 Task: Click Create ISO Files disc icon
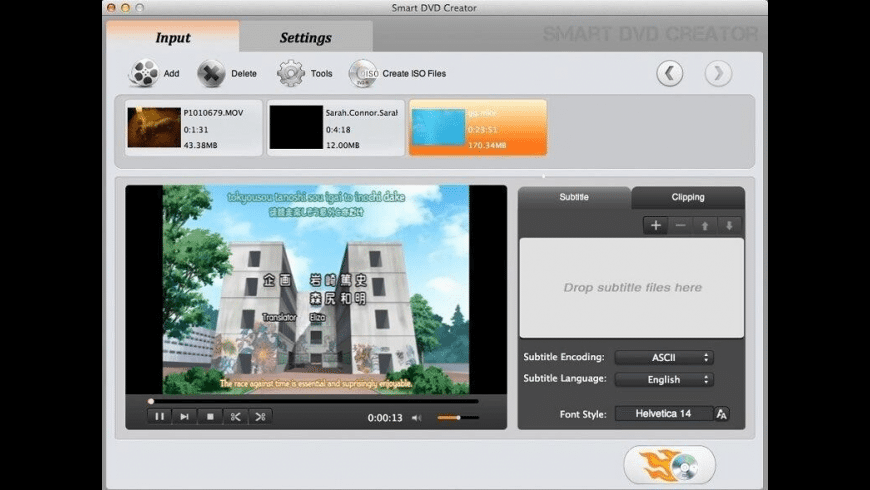[x=363, y=73]
